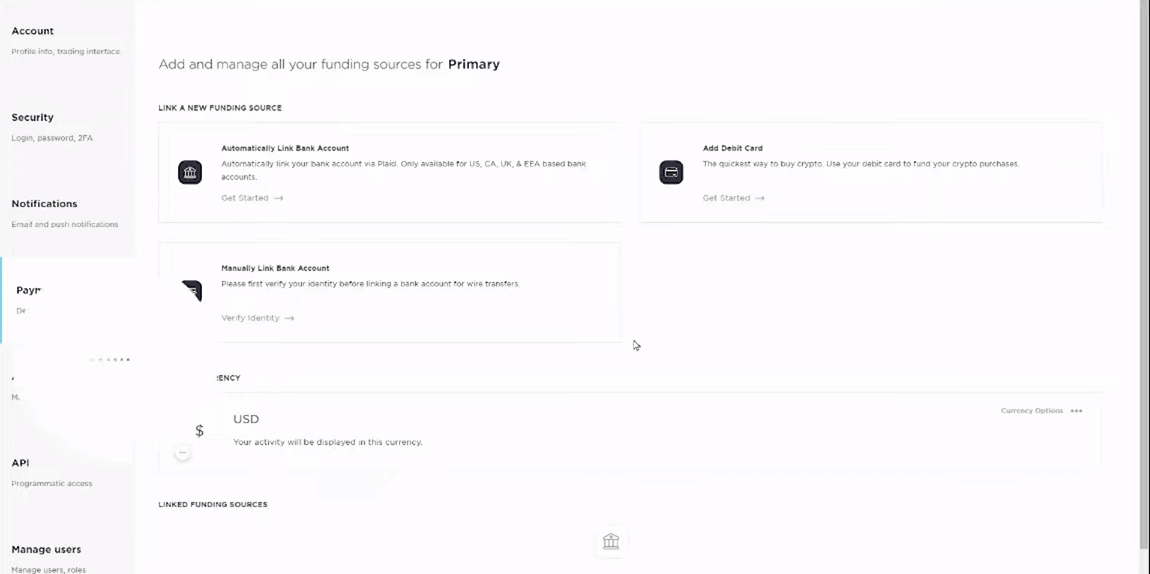
Task: Click the Verify Identity link
Action: coord(257,318)
